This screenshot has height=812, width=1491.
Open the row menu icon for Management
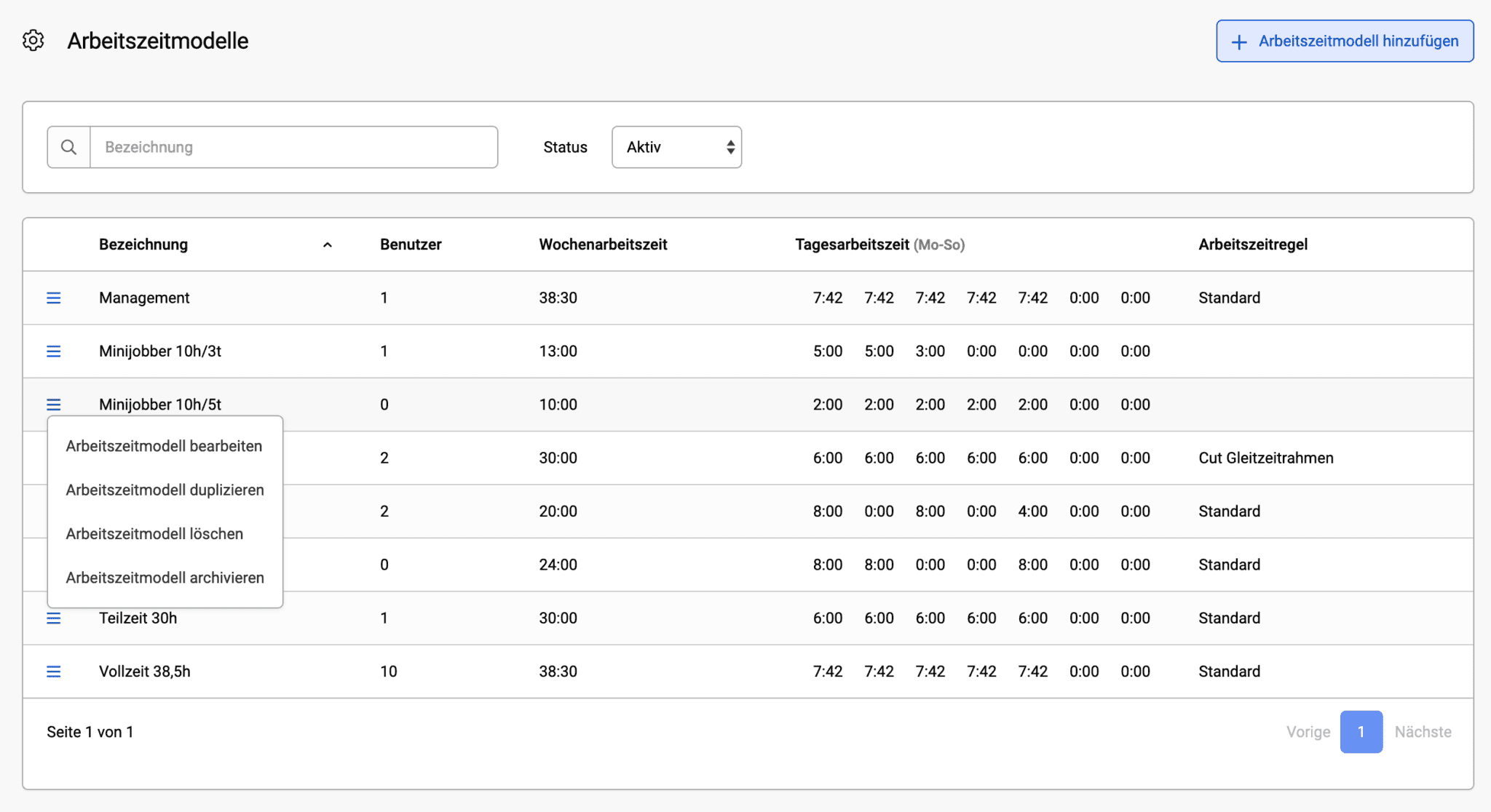coord(54,298)
